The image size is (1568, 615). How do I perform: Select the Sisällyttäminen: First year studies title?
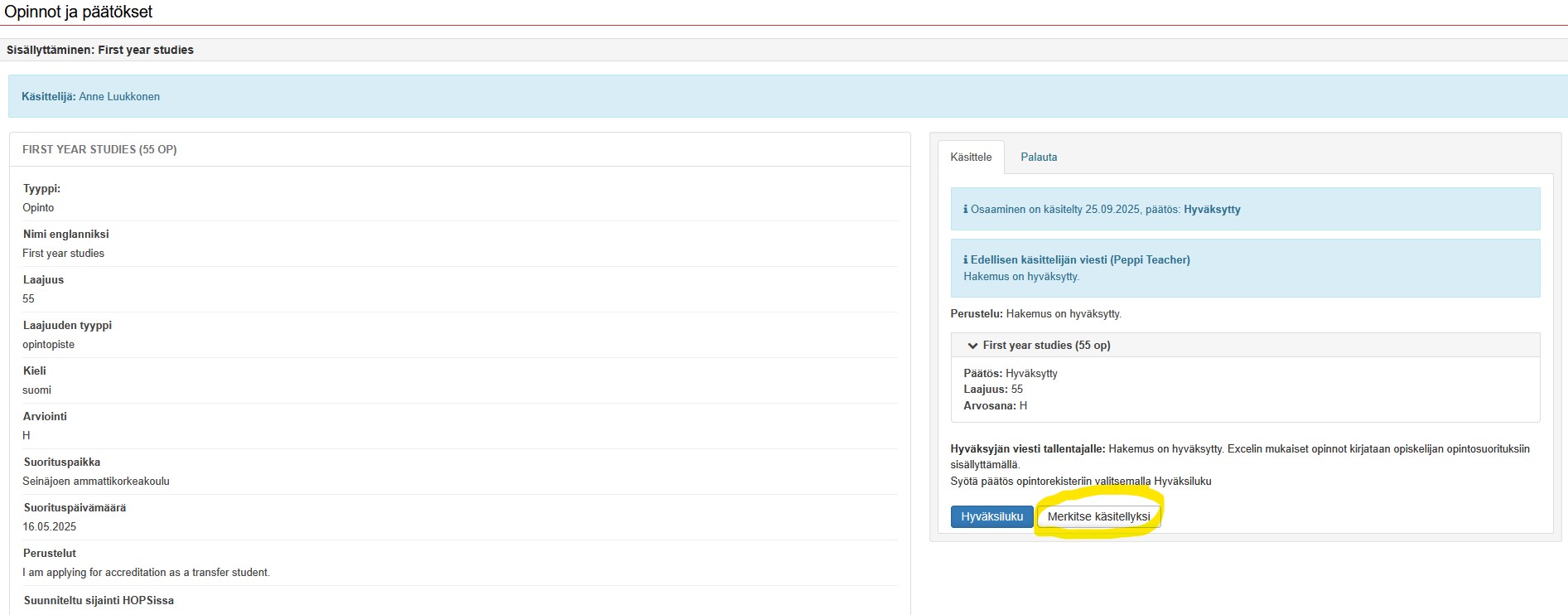tap(100, 50)
